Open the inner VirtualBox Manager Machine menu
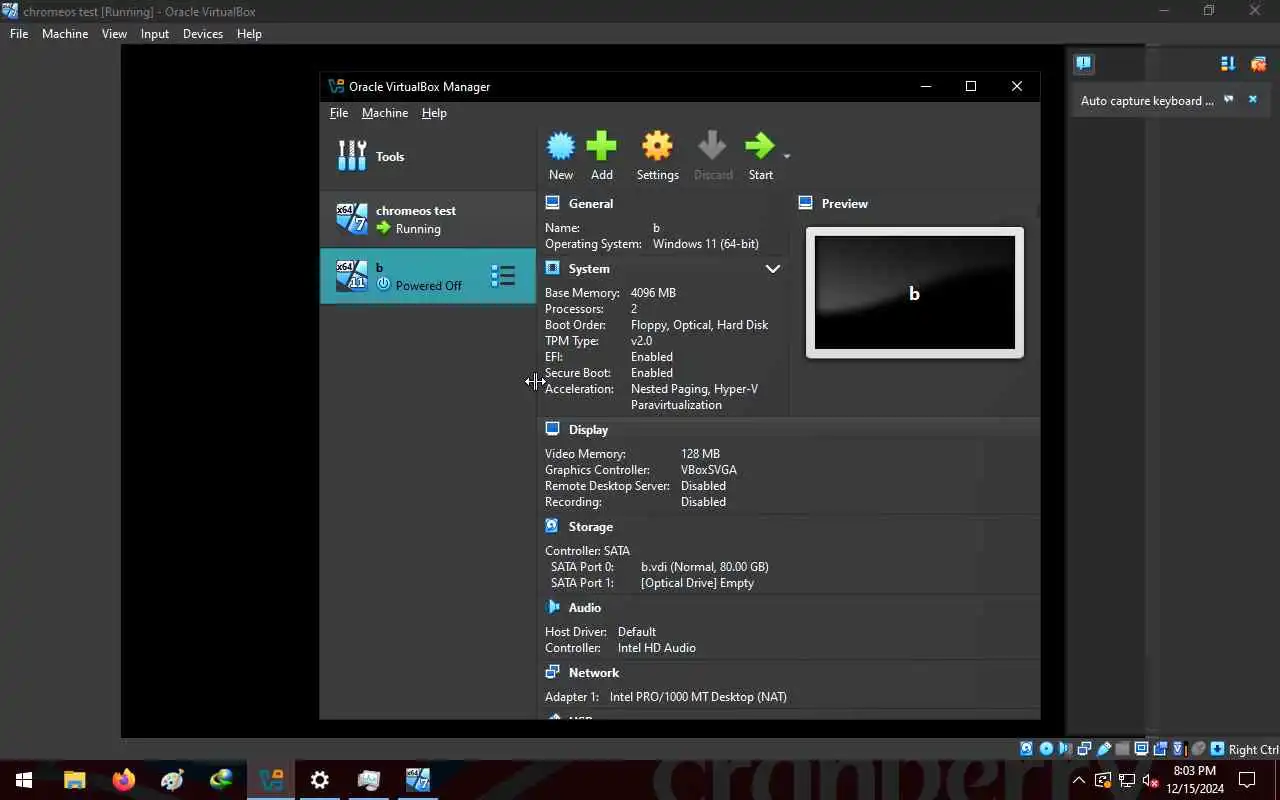The height and width of the screenshot is (800, 1280). click(385, 113)
